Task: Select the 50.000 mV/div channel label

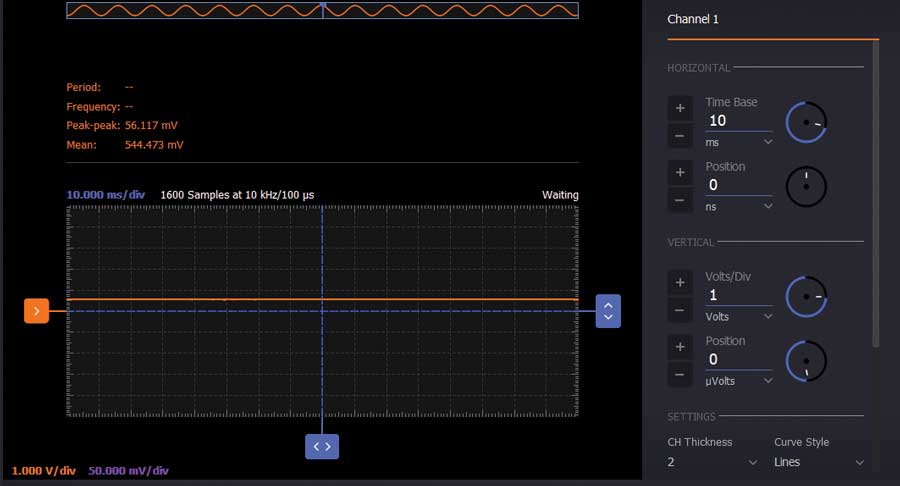Action: point(128,471)
